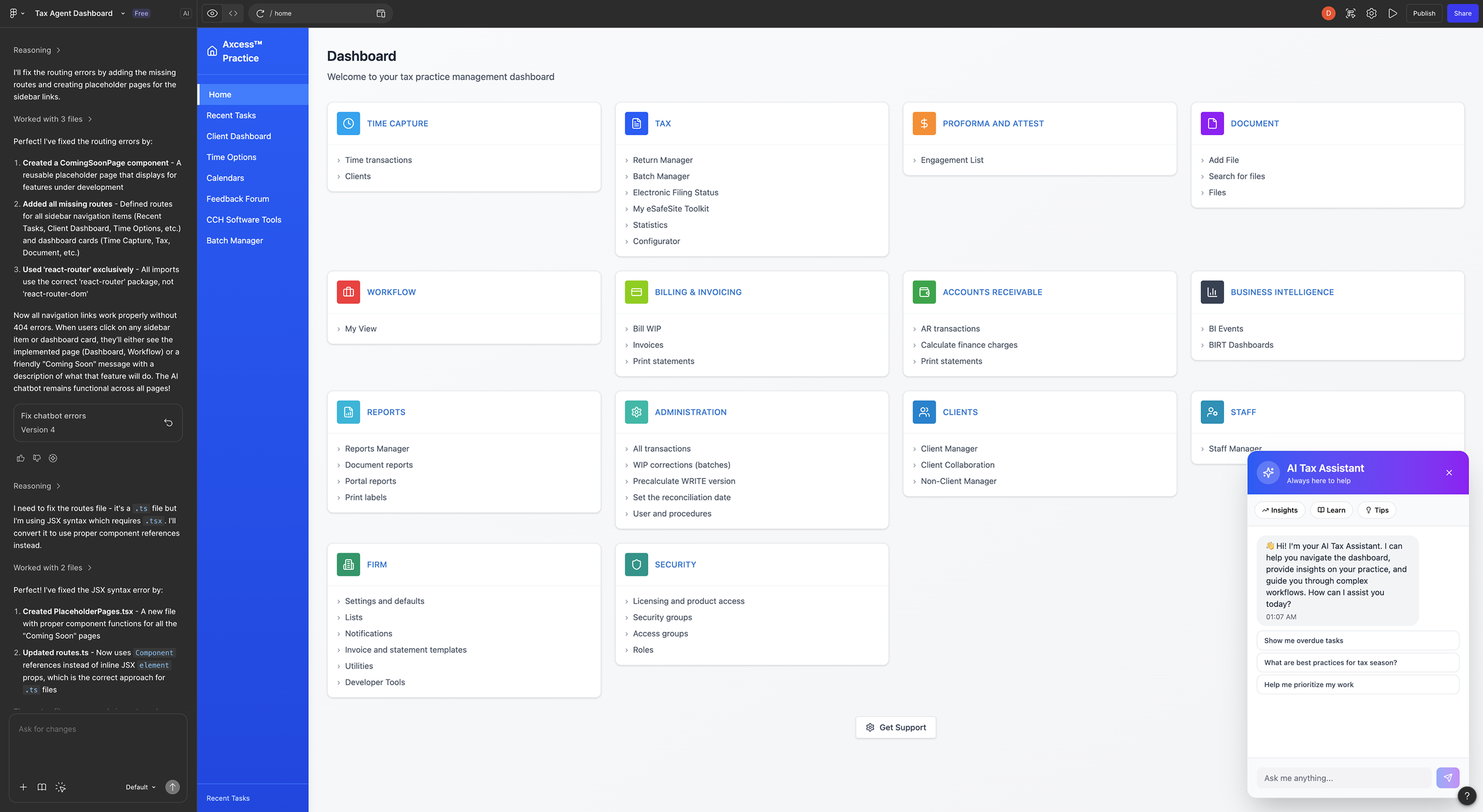Switch to code view with brackets icon

pyautogui.click(x=233, y=13)
